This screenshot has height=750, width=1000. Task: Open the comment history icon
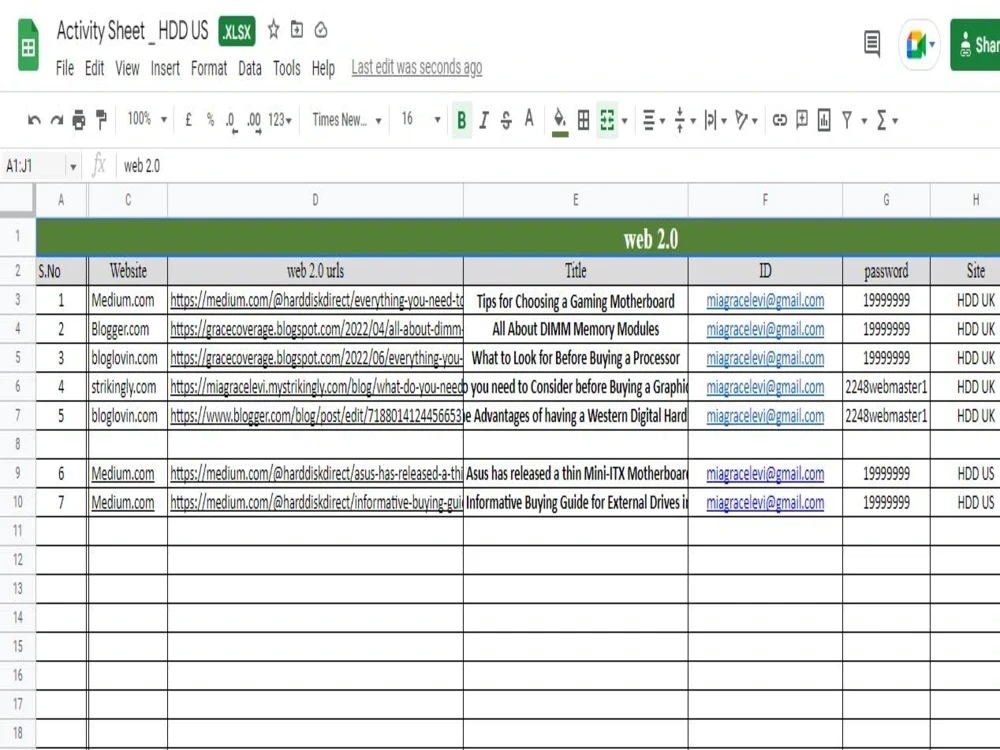coord(872,44)
